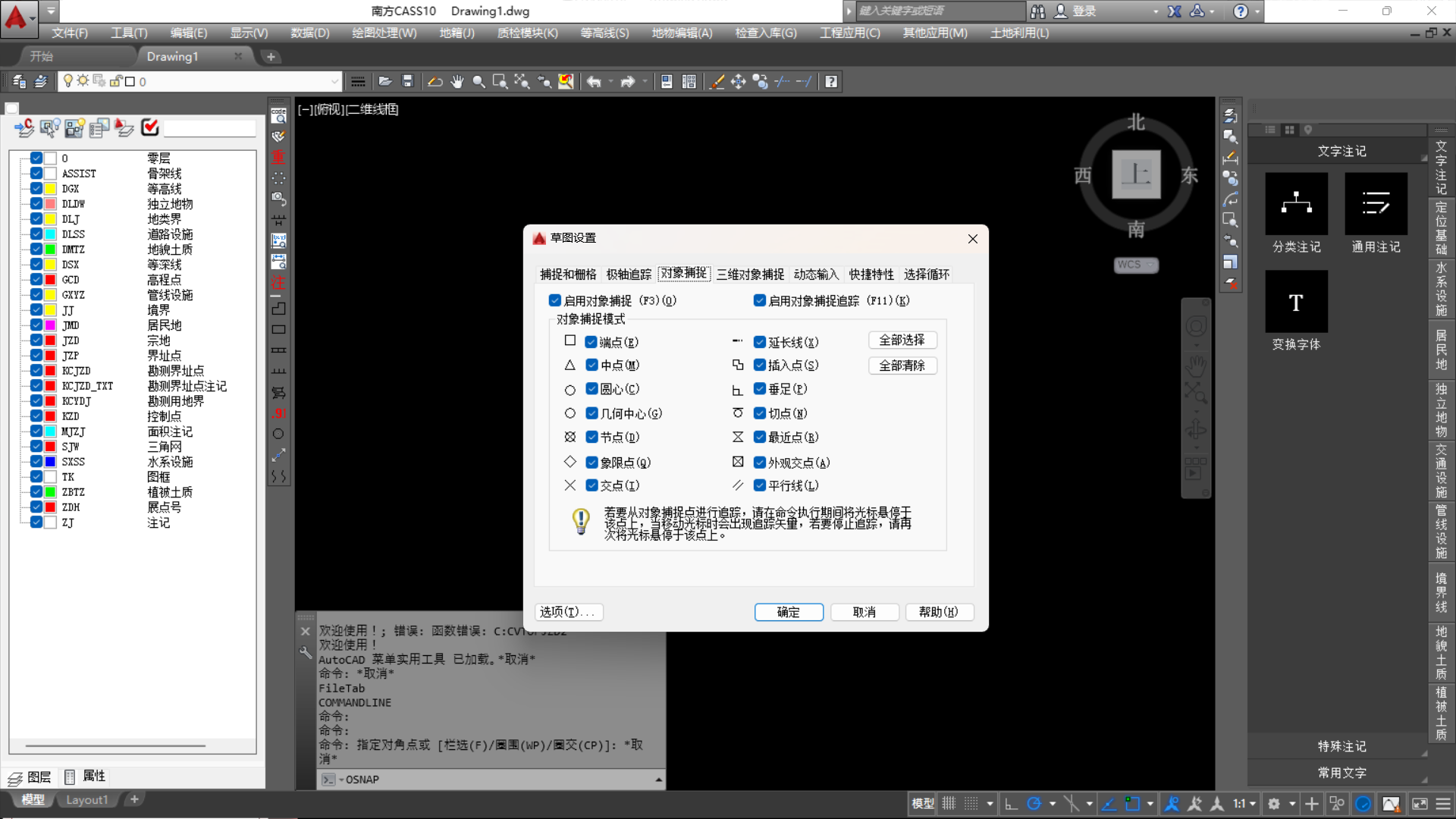Toggle polar tracking icon in status bar

[x=1034, y=804]
